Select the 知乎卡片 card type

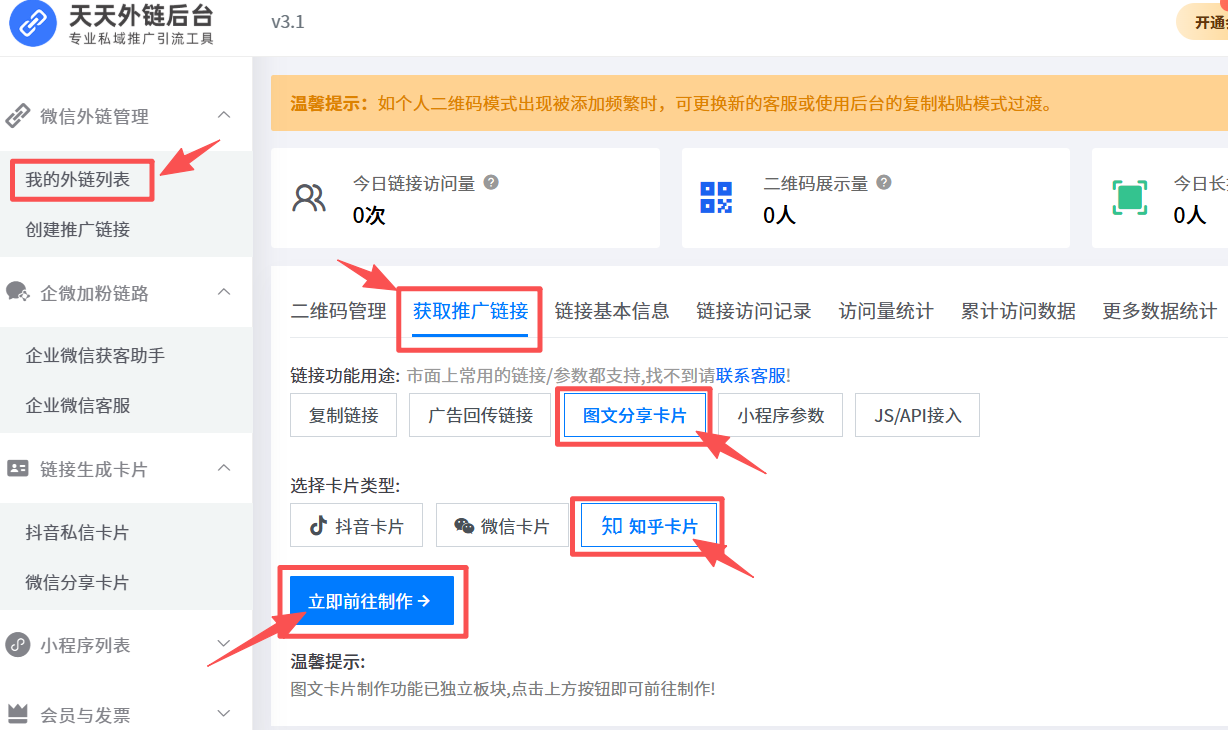pyautogui.click(x=648, y=526)
